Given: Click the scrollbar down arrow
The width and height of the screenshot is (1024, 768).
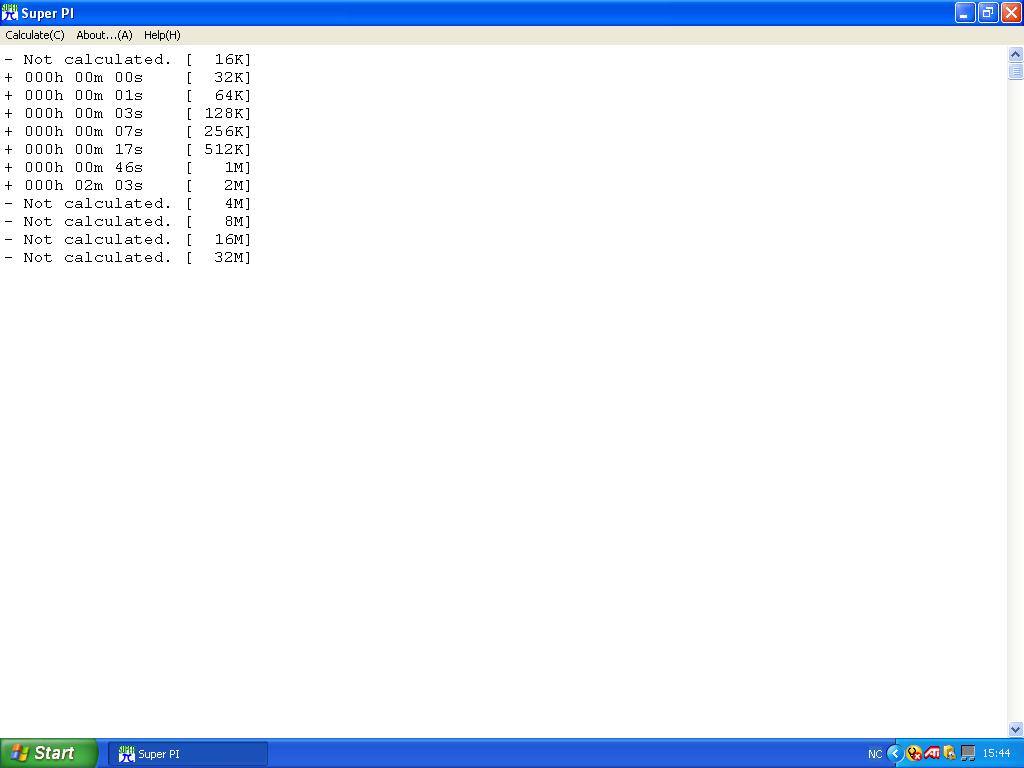Looking at the screenshot, I should [1016, 729].
